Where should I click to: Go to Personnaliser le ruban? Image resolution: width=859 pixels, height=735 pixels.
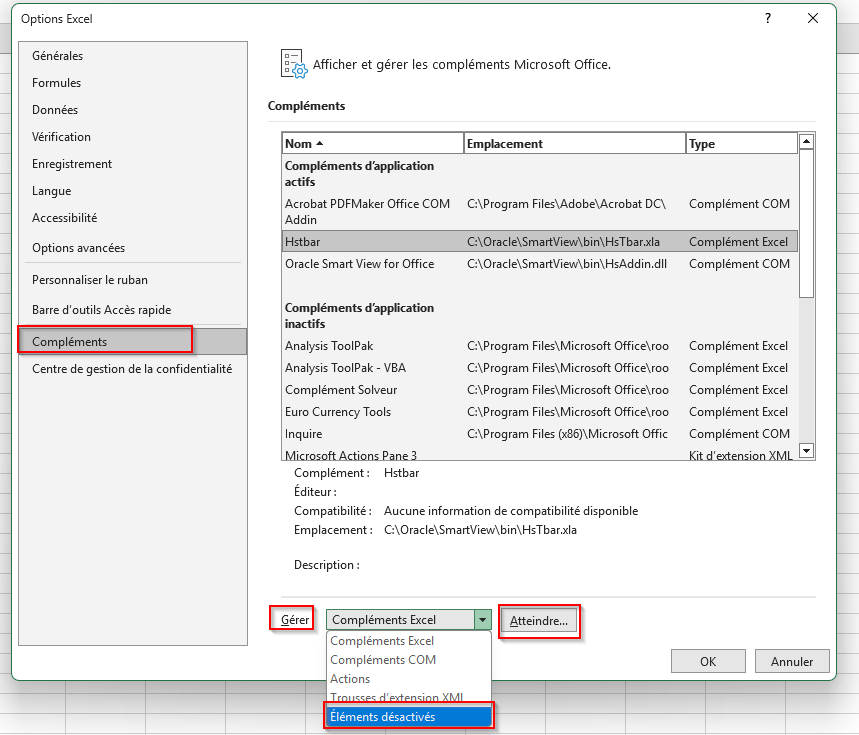pyautogui.click(x=90, y=280)
